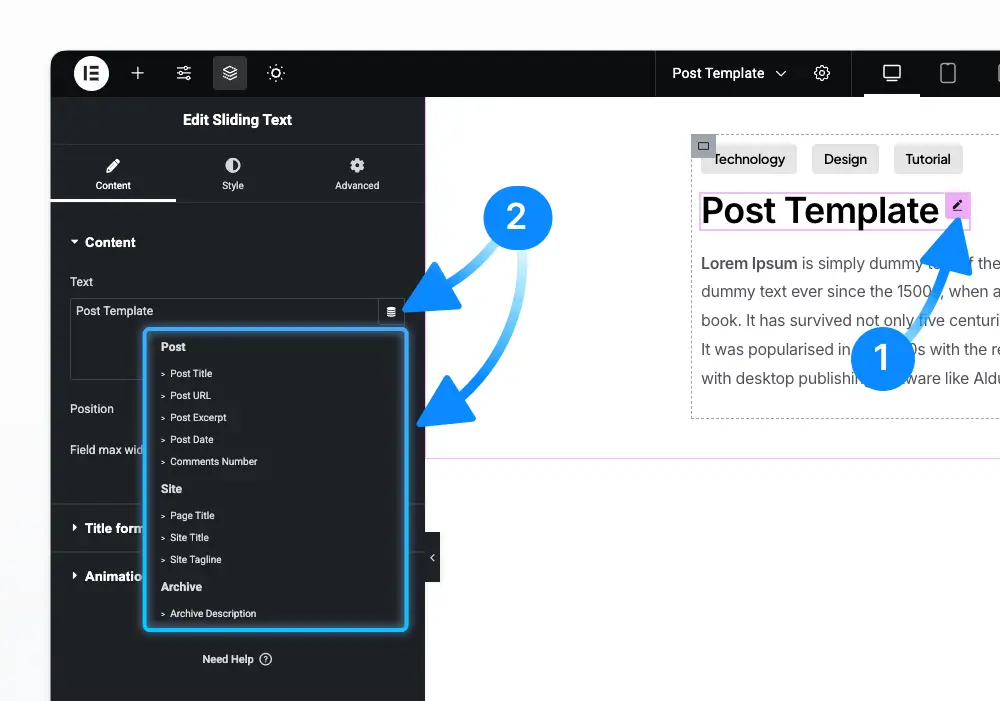Click the pink edit pencil on heading
1000x701 pixels.
click(x=957, y=205)
